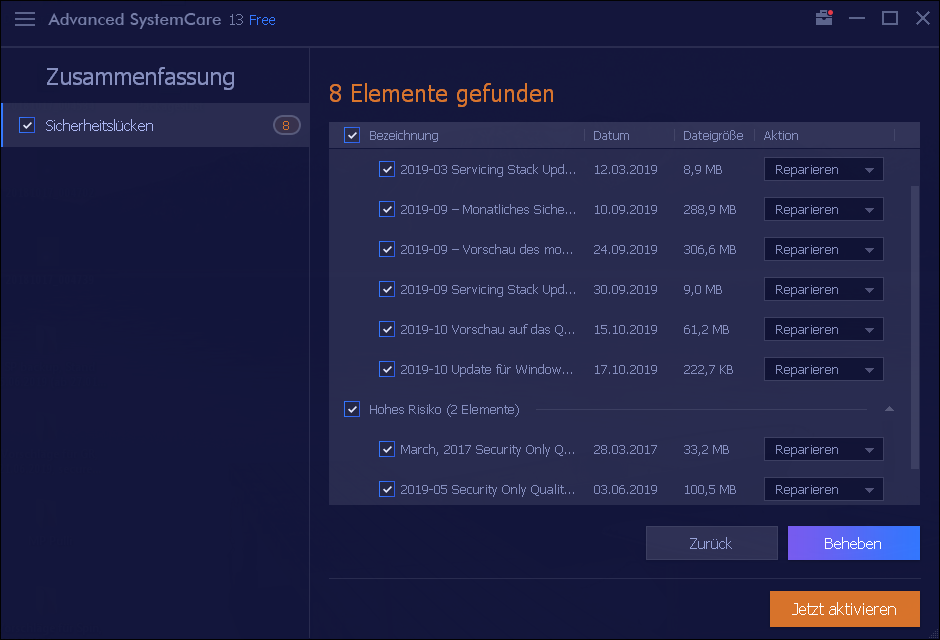Open the toolbox icon in title bar
The width and height of the screenshot is (940, 640).
[x=824, y=18]
